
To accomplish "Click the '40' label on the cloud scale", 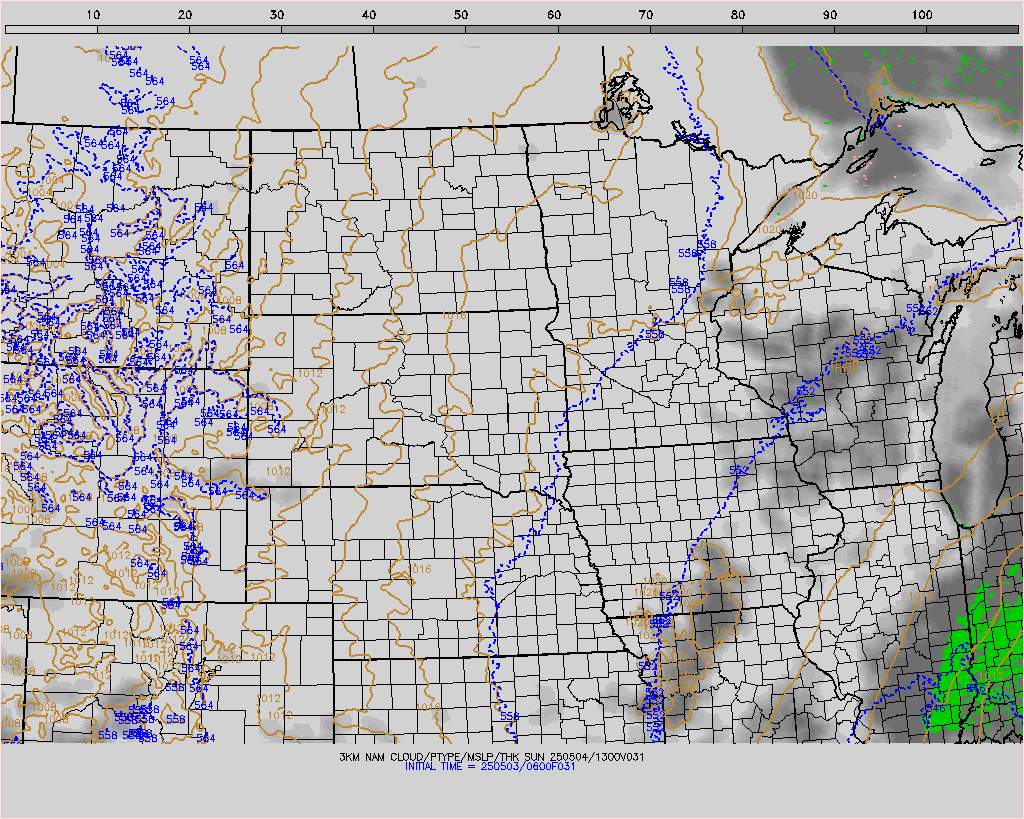I will point(370,15).
